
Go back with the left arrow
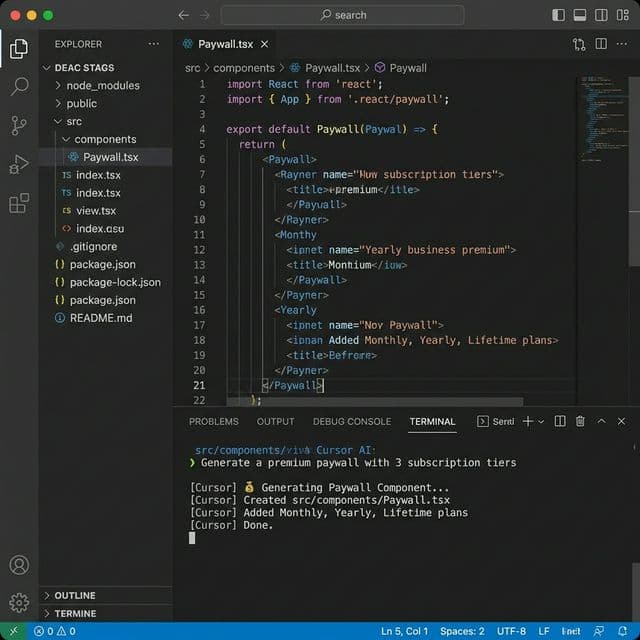pyautogui.click(x=184, y=16)
